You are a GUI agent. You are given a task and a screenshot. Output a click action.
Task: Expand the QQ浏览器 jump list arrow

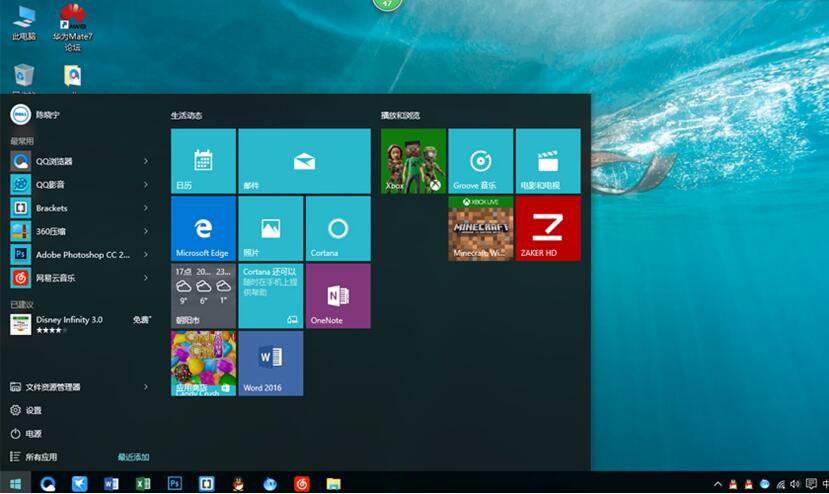click(146, 161)
